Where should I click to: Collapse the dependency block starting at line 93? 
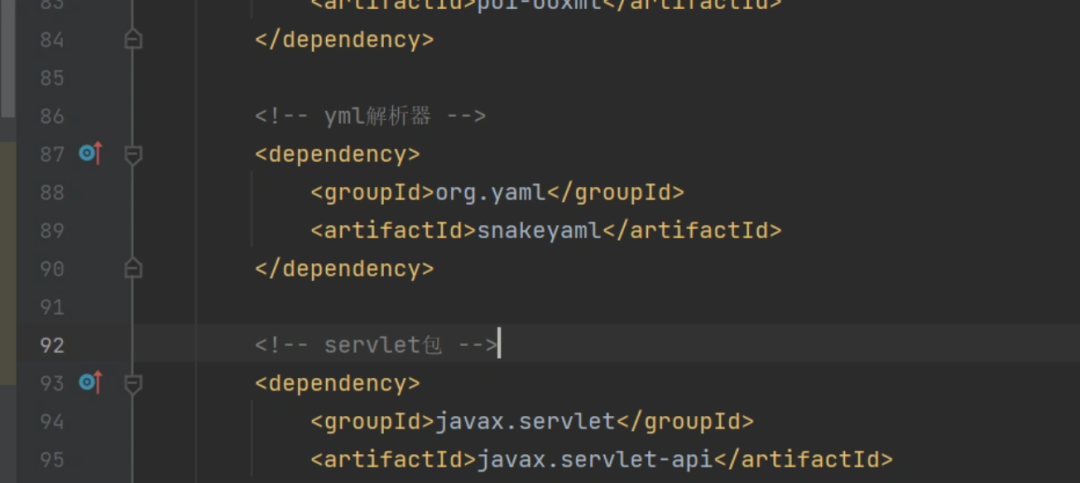click(x=133, y=383)
